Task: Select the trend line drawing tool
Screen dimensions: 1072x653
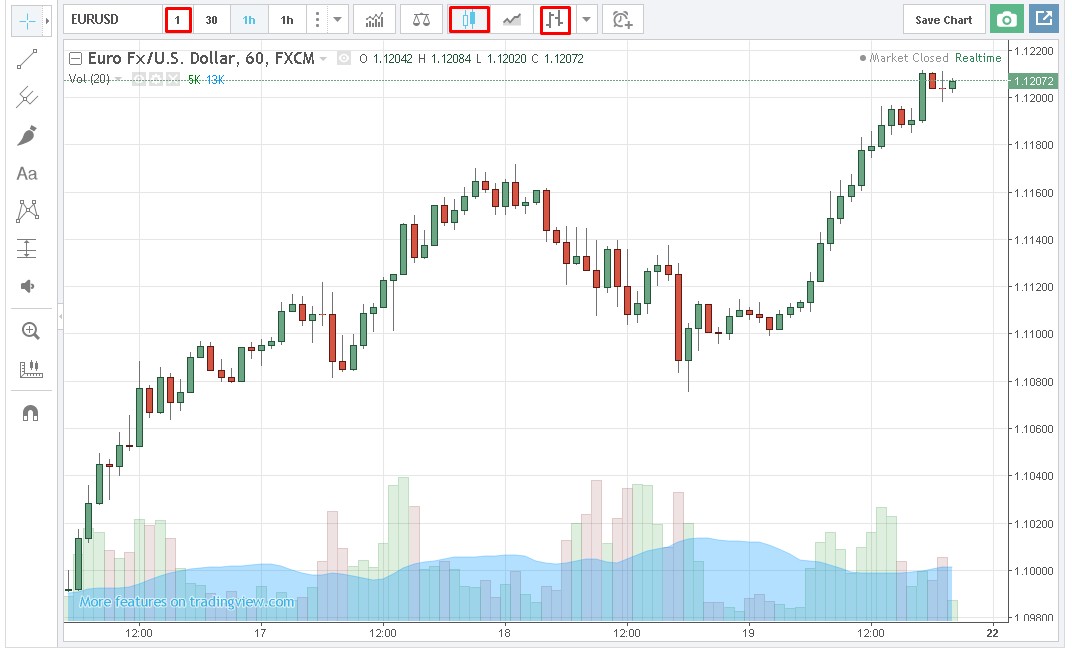Action: tap(27, 59)
